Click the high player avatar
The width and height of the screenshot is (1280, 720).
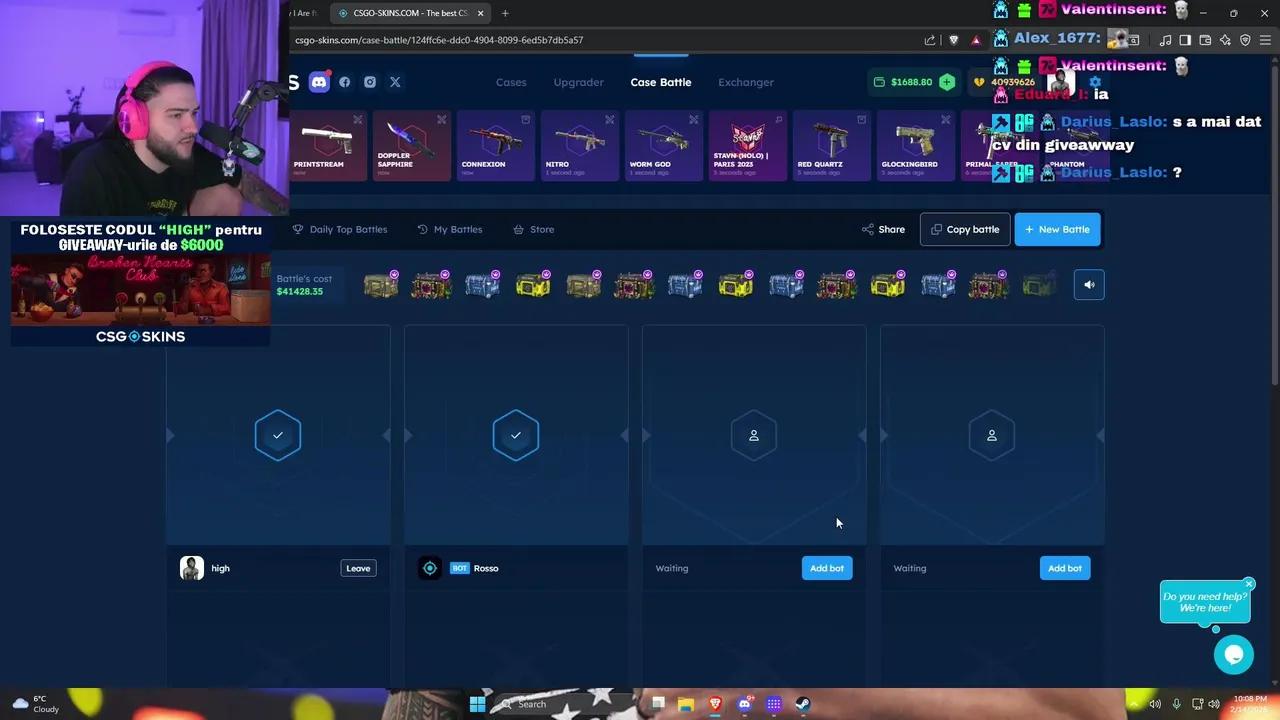192,568
